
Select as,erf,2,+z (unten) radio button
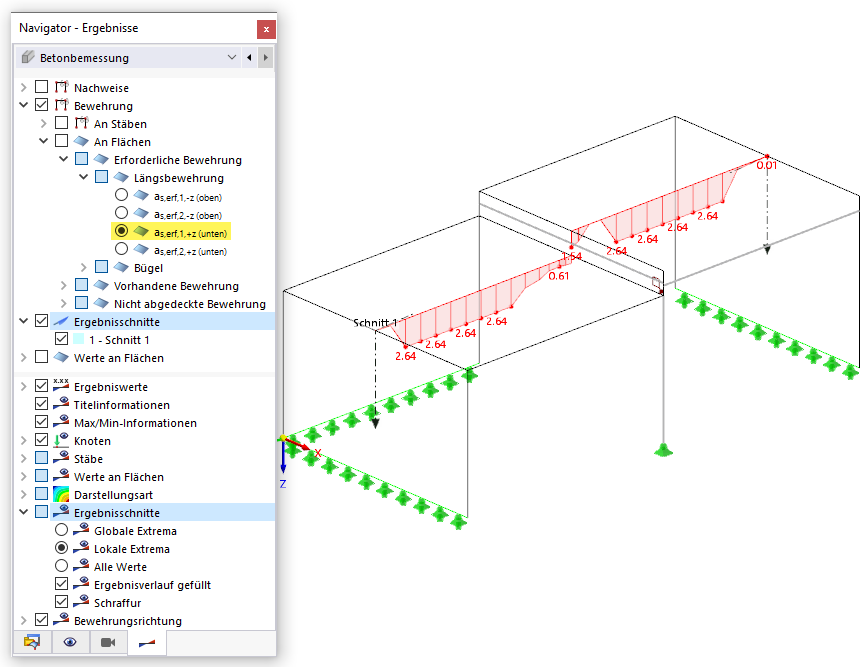(x=121, y=249)
